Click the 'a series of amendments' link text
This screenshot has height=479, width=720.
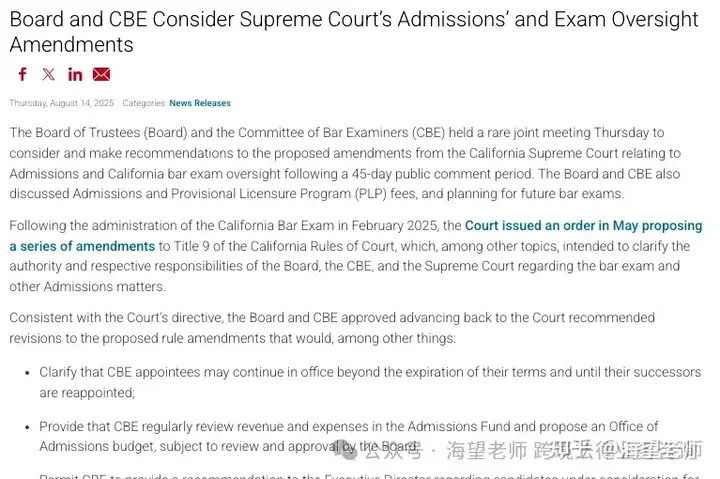tap(82, 246)
